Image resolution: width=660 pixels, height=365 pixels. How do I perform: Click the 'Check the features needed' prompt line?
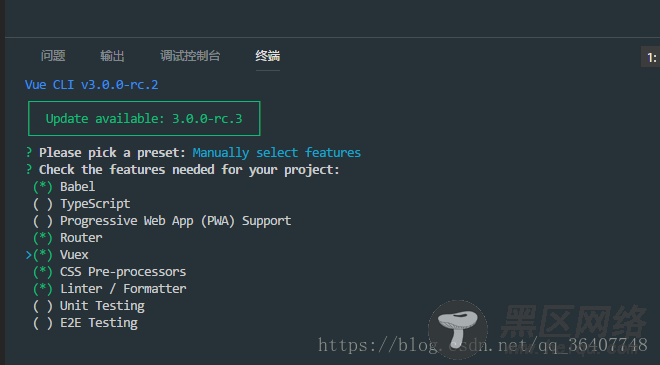[189, 170]
